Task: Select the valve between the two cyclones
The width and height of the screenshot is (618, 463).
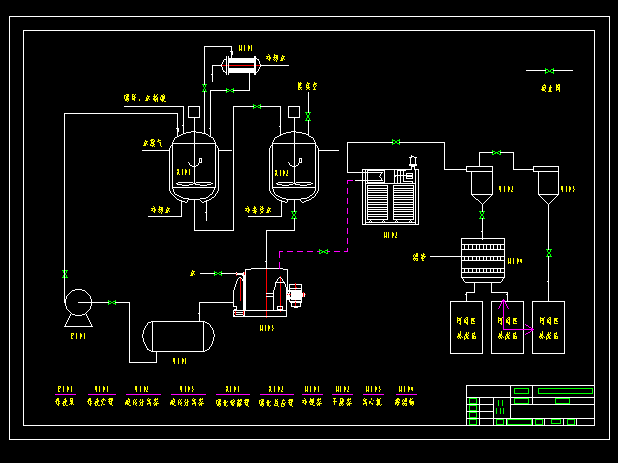Action: click(x=497, y=153)
